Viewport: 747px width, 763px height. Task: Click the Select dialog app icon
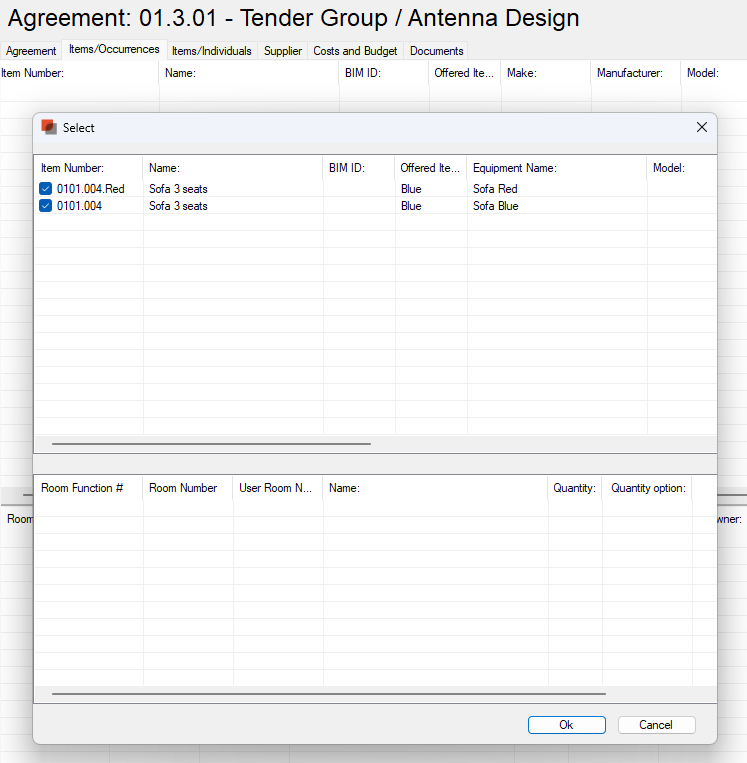tap(49, 127)
